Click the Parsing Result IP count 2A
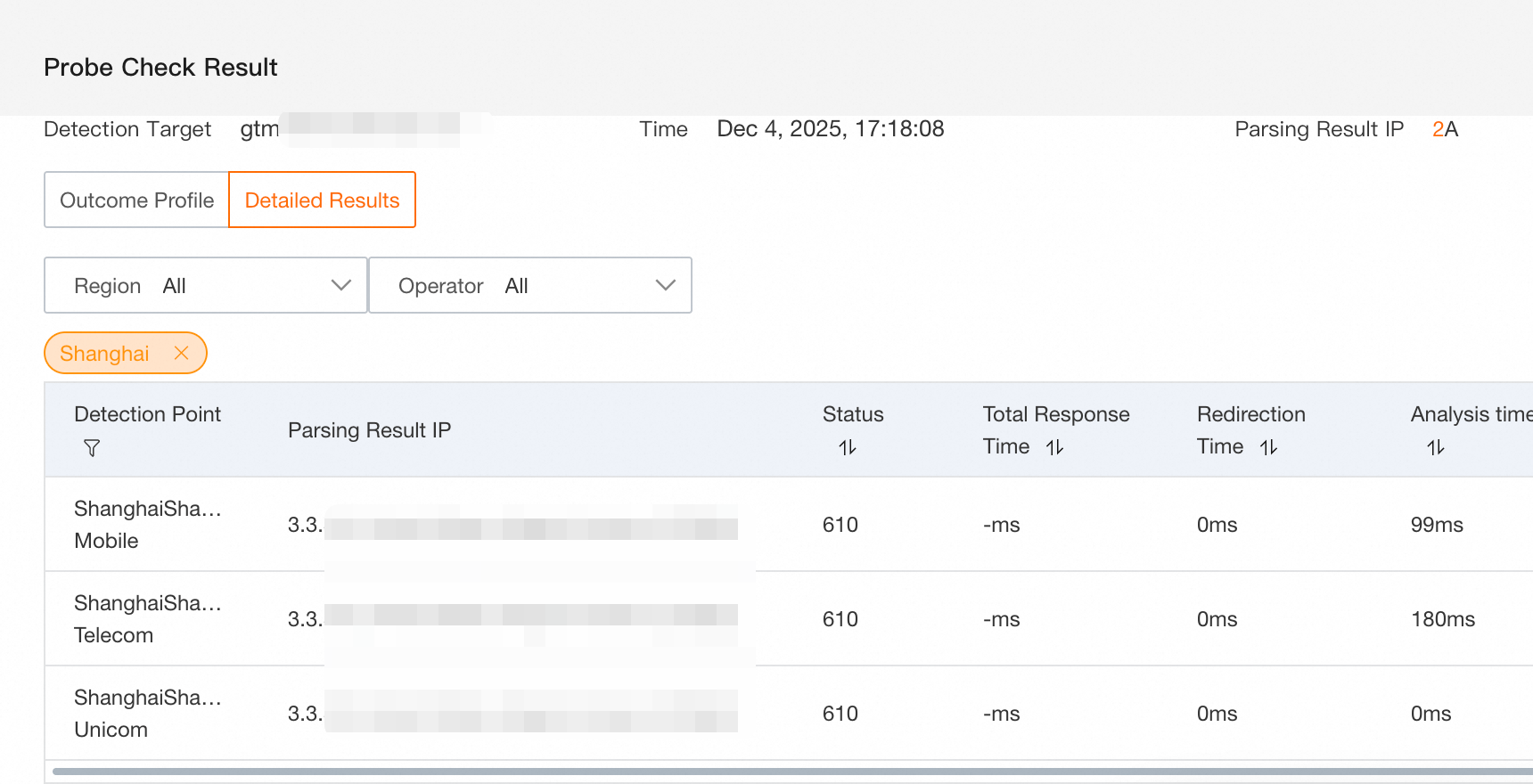 pos(1445,129)
